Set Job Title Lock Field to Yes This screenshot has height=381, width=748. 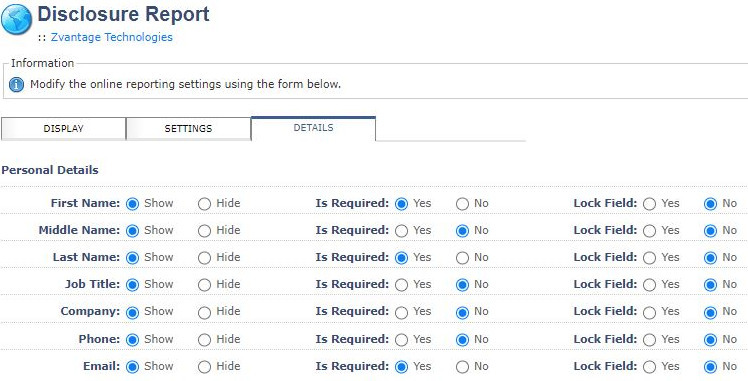649,285
